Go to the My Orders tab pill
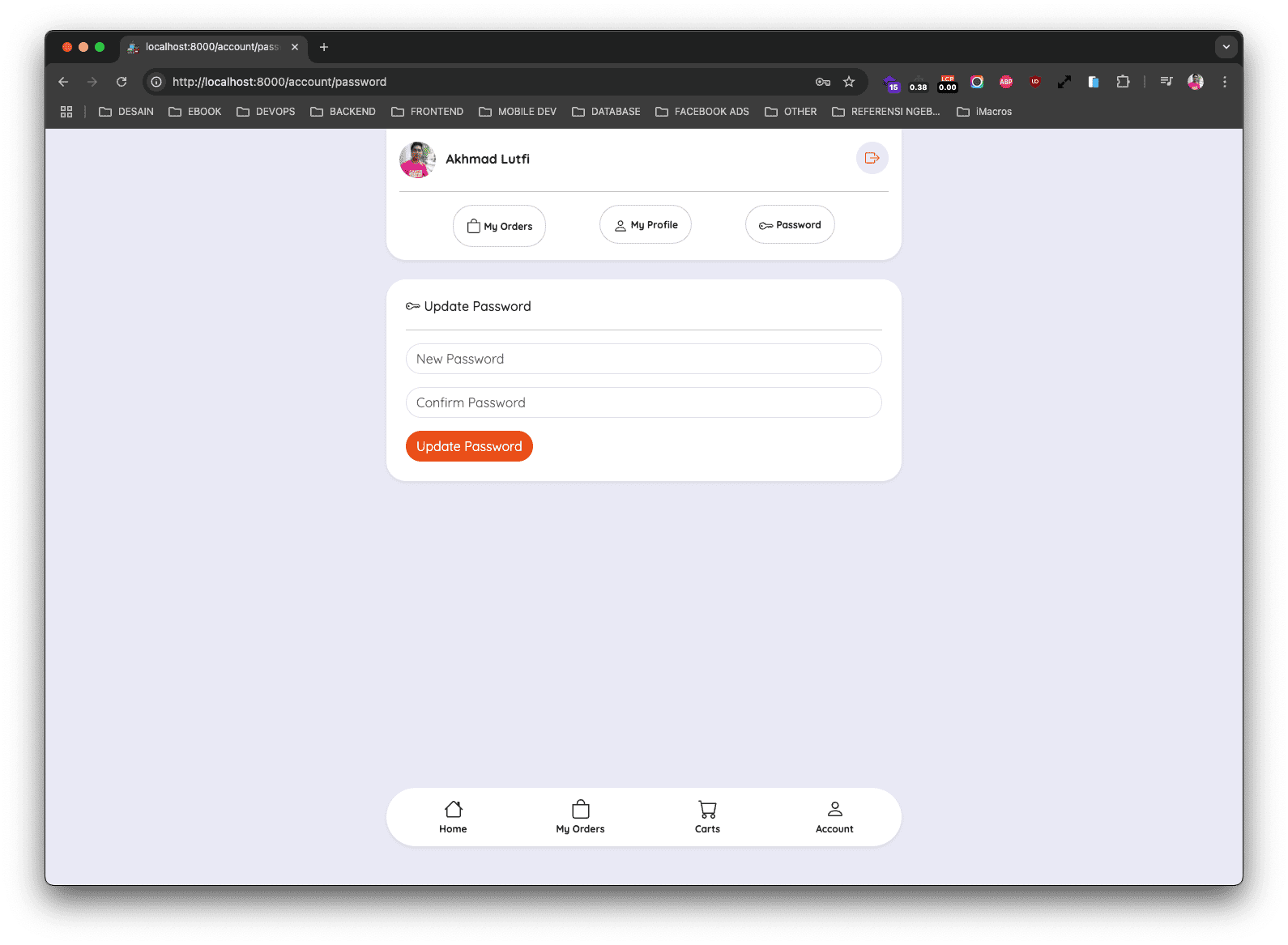Image resolution: width=1288 pixels, height=945 pixels. point(499,226)
